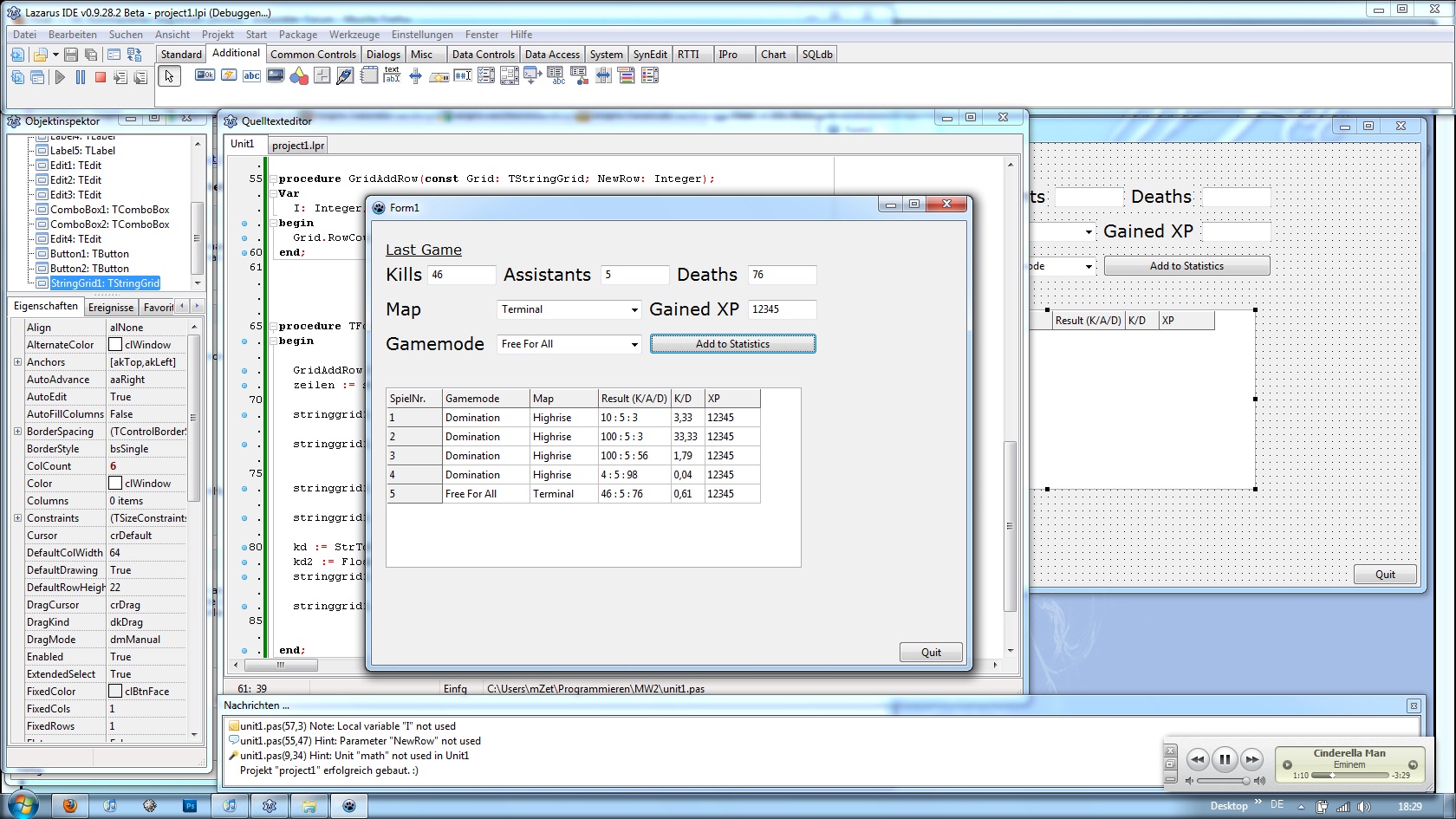Open the Gamemode dropdown showing Free For All

point(634,345)
